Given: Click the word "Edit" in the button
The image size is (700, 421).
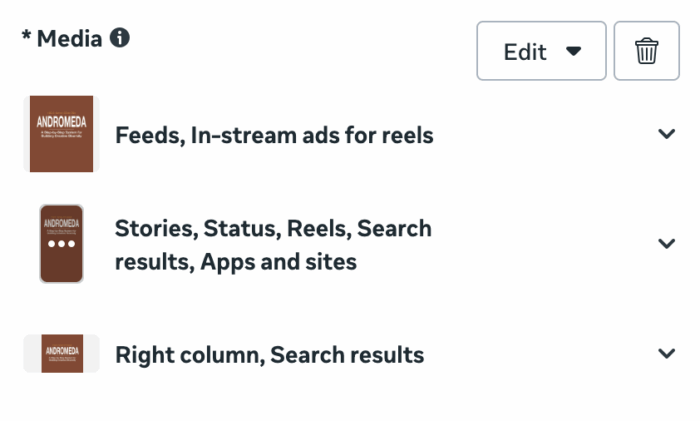Looking at the screenshot, I should click(x=525, y=51).
